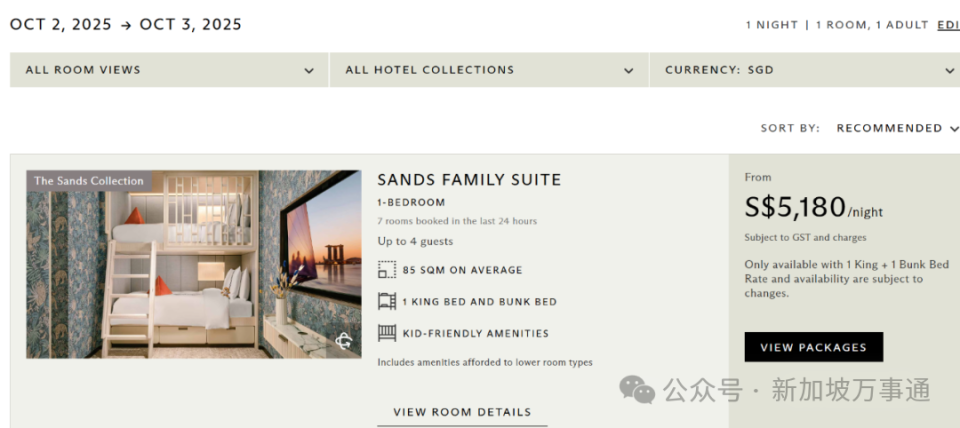Change the Currency: SGD dropdown

click(809, 70)
